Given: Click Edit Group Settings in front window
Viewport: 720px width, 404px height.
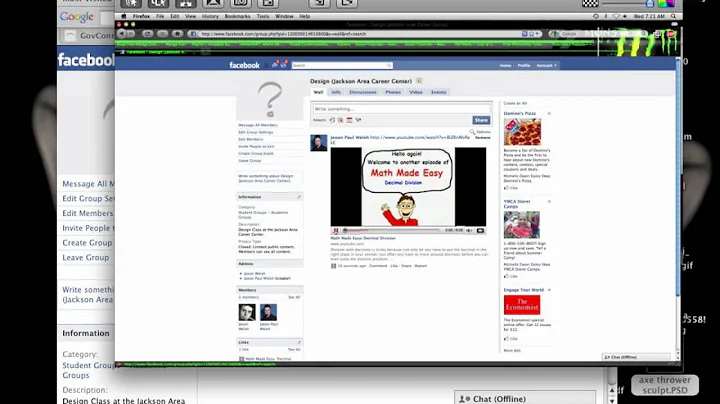Looking at the screenshot, I should click(x=256, y=132).
